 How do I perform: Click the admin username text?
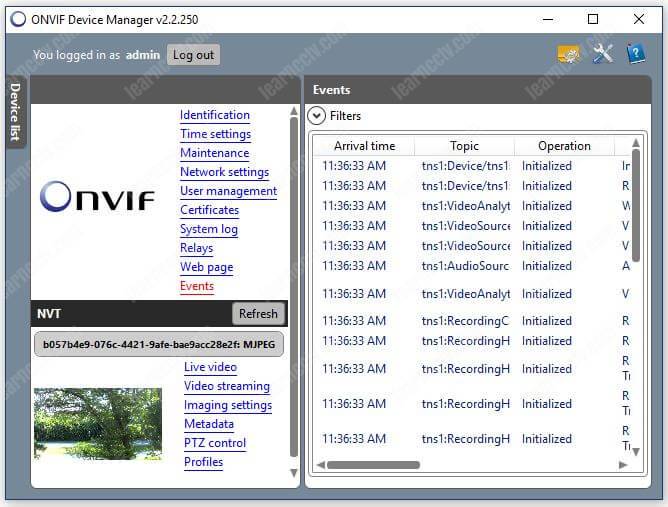click(x=143, y=55)
